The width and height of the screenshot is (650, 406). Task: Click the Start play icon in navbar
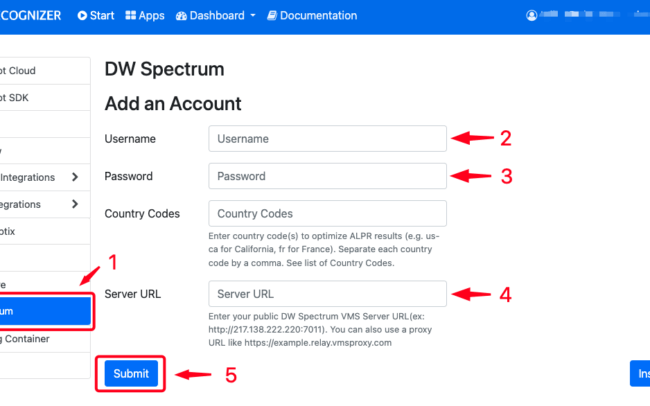[82, 16]
